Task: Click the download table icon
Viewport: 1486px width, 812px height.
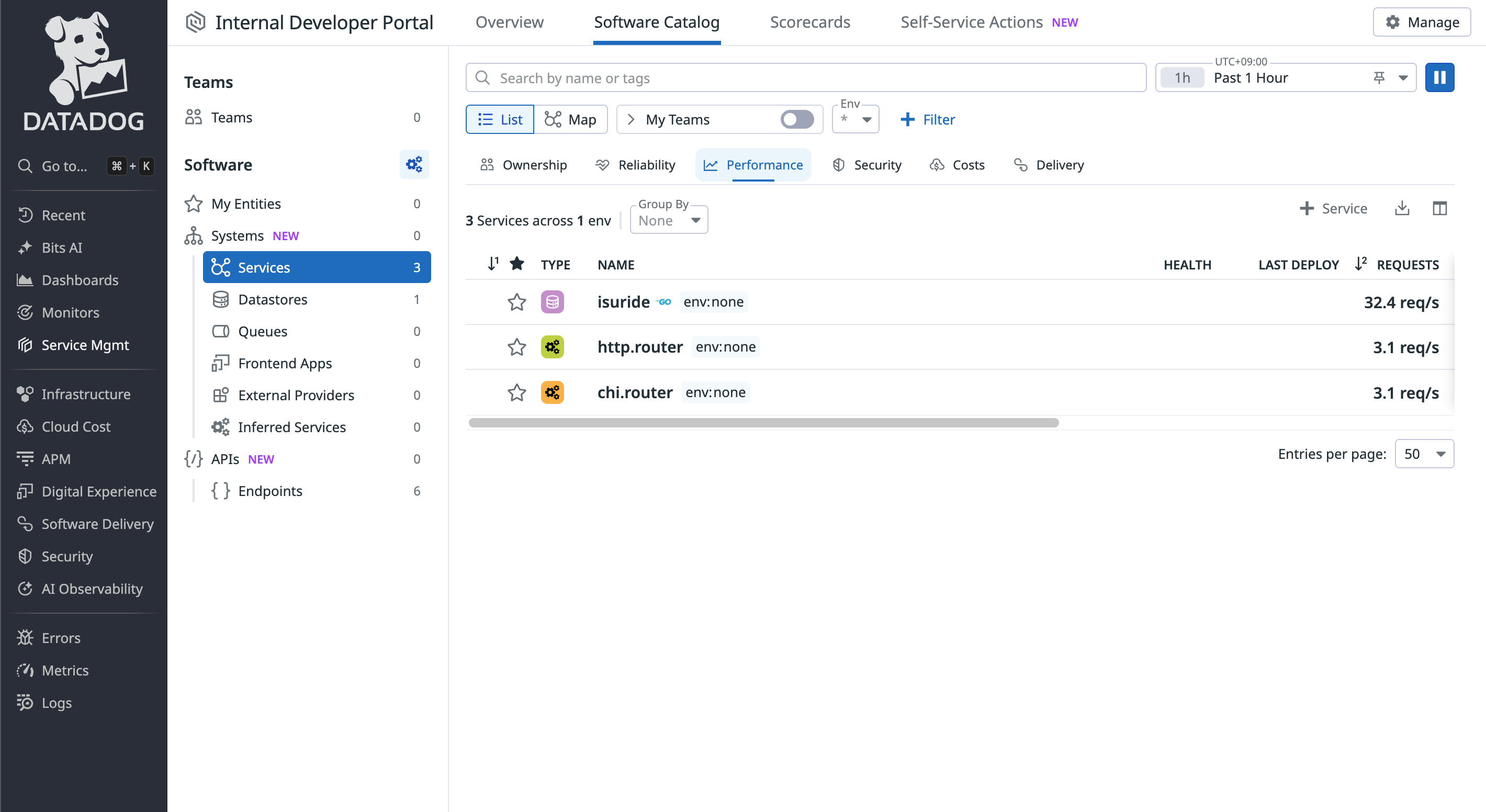Action: click(x=1402, y=208)
